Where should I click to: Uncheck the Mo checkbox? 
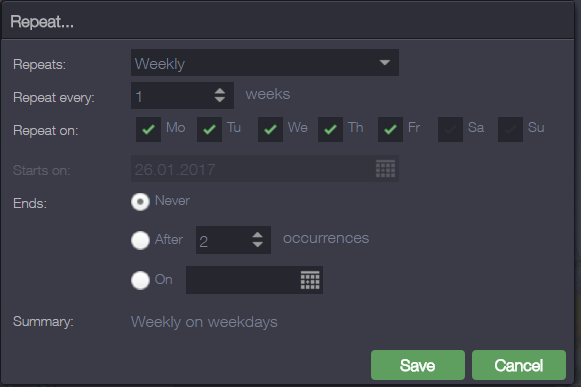pos(148,129)
